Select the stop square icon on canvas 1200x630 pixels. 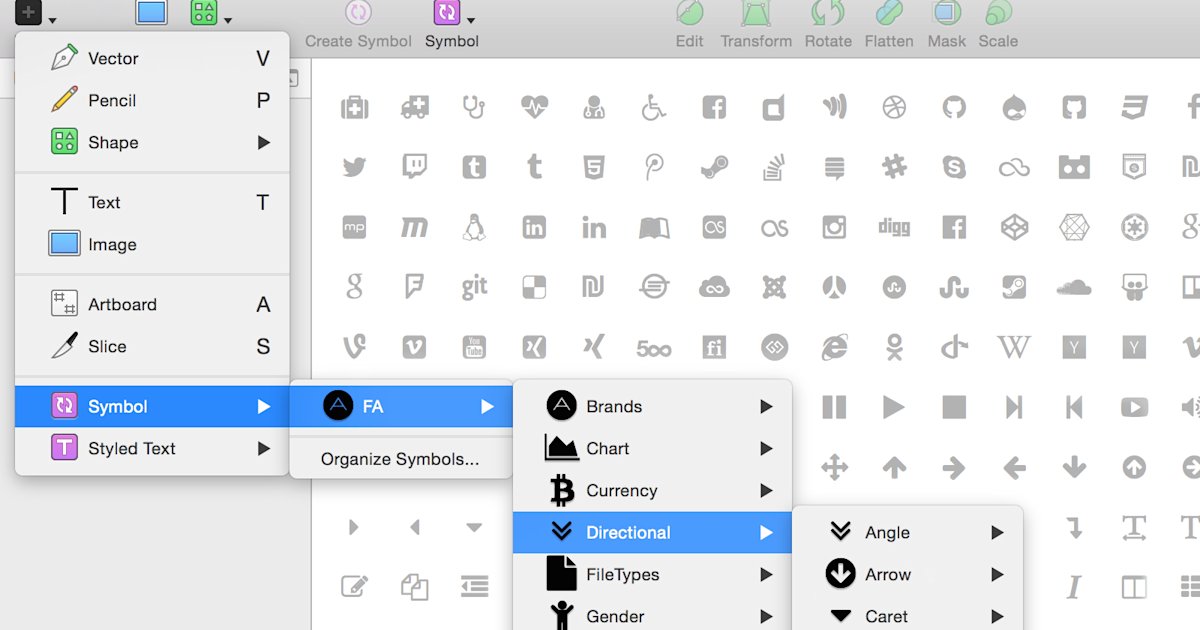pyautogui.click(x=954, y=407)
